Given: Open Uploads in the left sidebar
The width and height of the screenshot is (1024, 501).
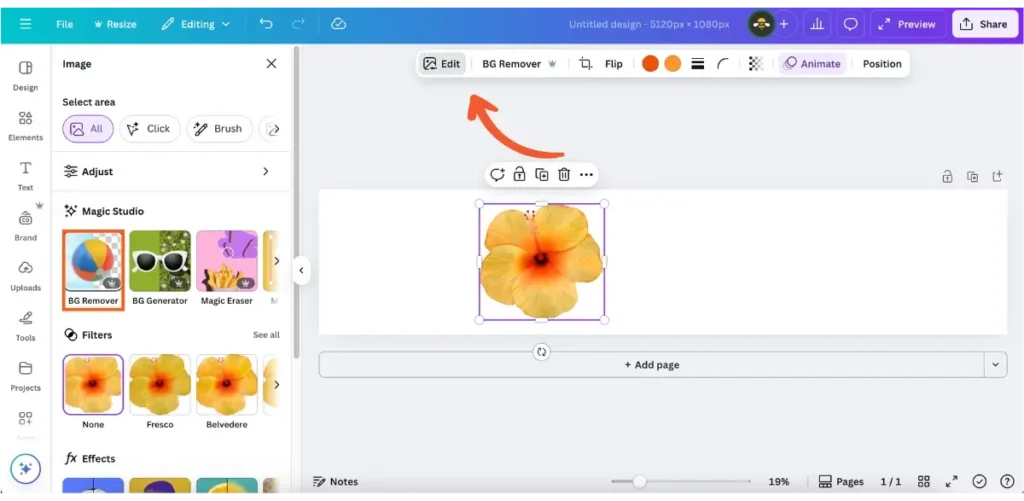Looking at the screenshot, I should point(25,276).
